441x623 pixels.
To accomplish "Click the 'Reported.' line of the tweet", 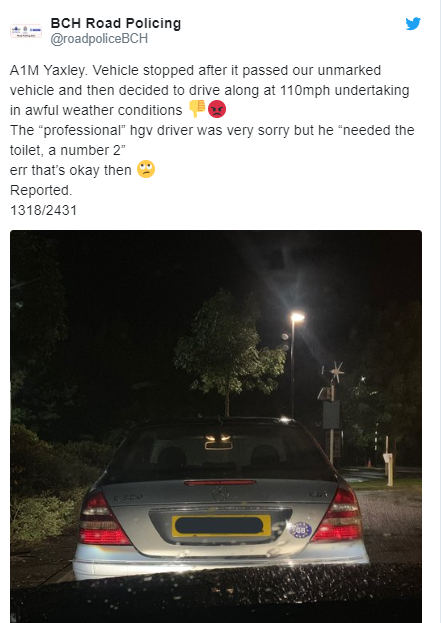I will 41,190.
